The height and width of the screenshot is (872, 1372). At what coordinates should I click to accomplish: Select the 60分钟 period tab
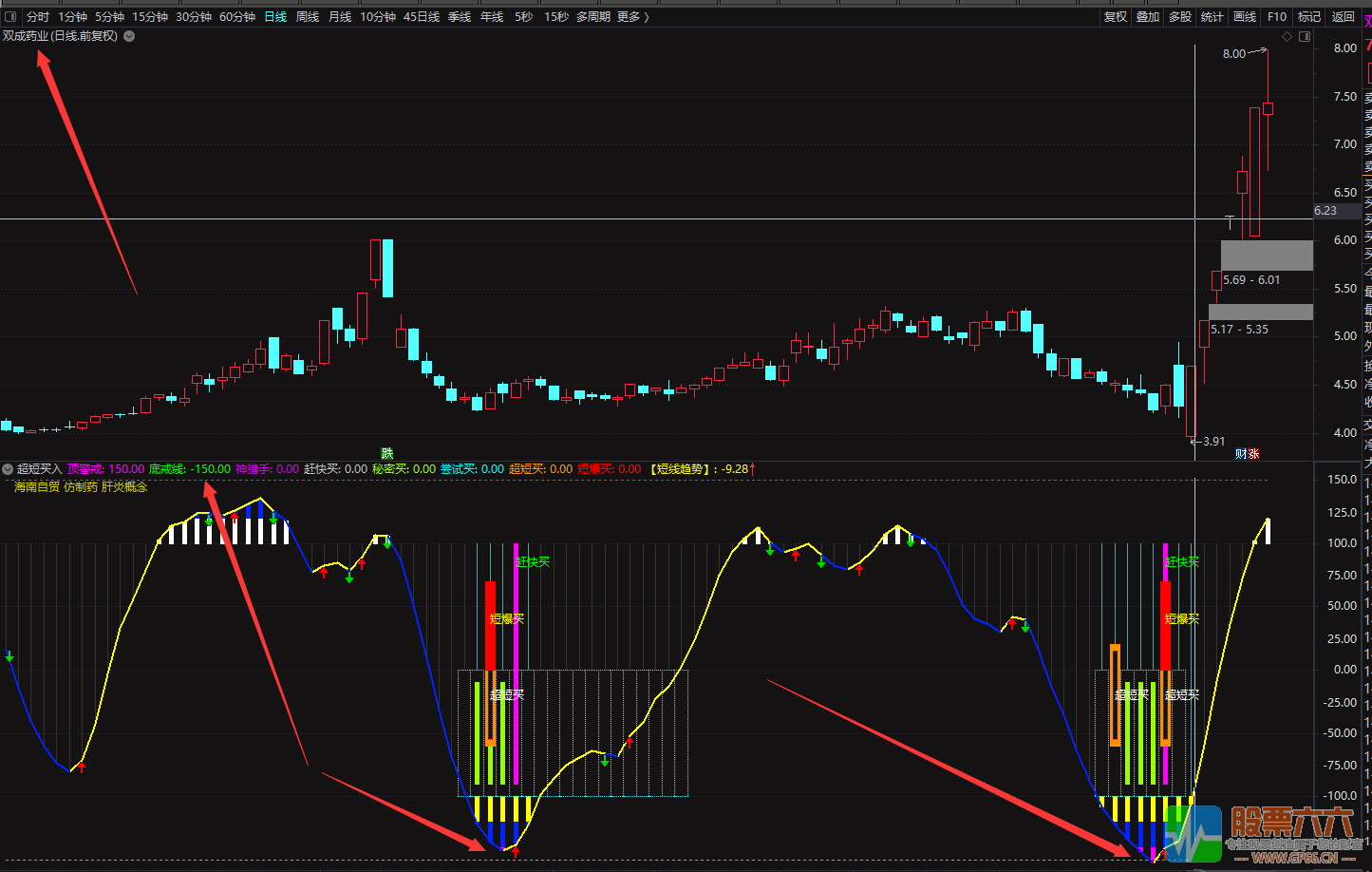pyautogui.click(x=237, y=16)
